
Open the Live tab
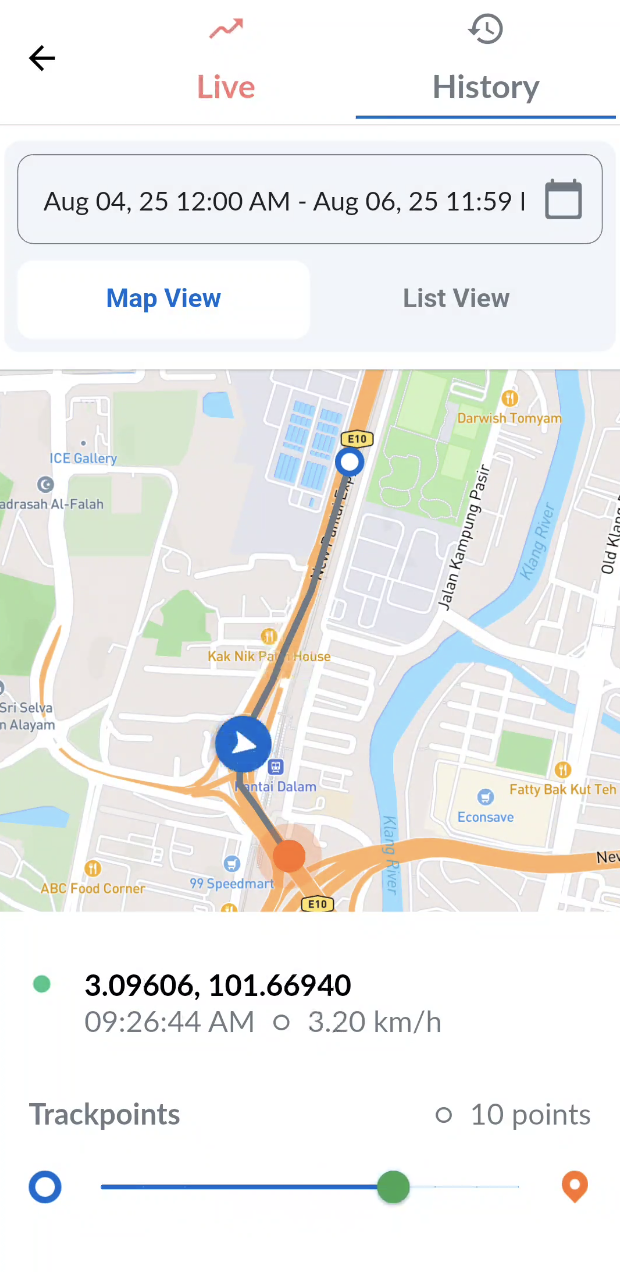click(x=226, y=60)
